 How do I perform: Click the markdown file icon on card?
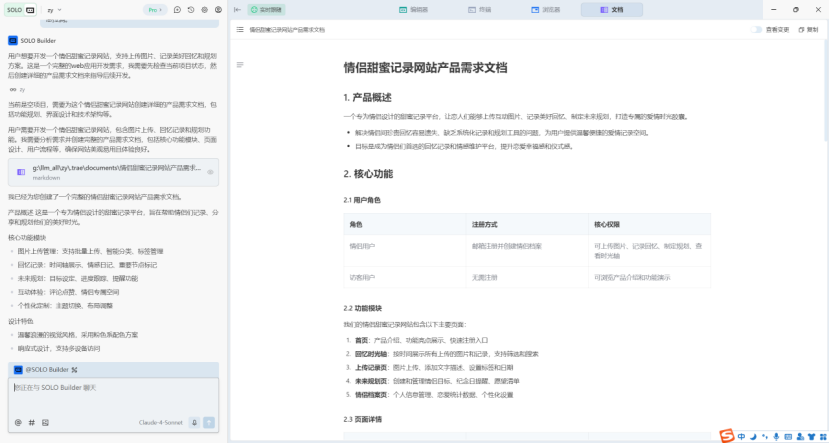pyautogui.click(x=21, y=172)
